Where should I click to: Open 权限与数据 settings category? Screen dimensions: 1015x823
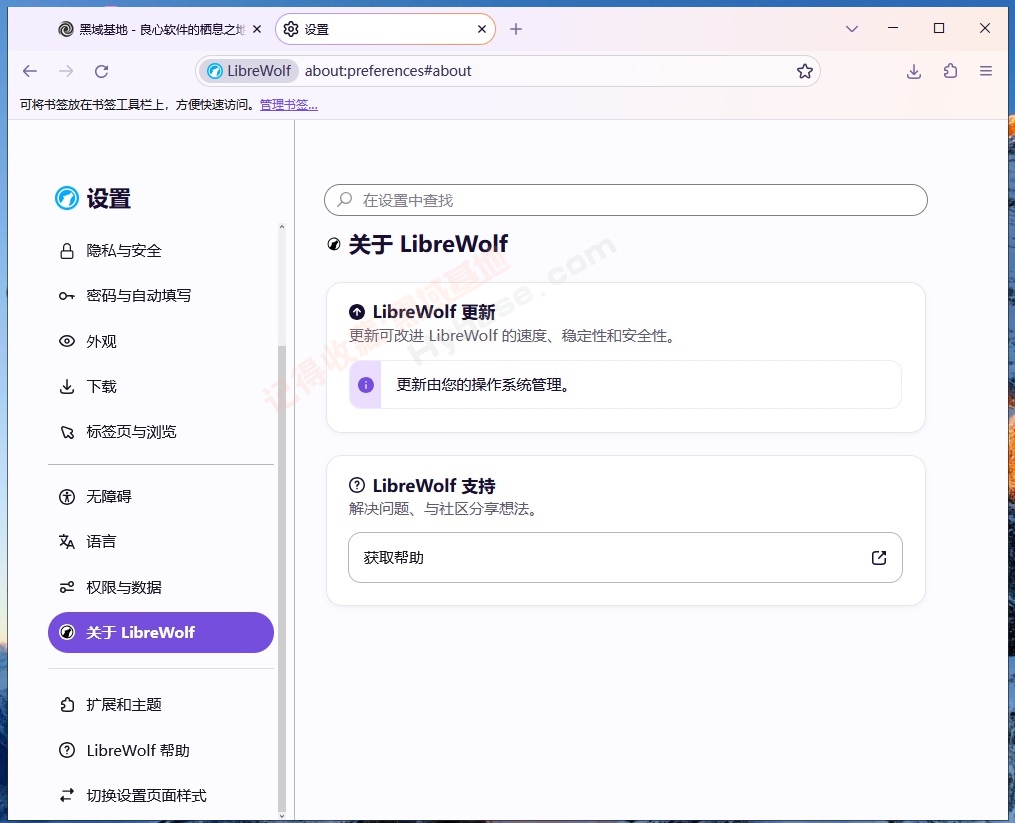pyautogui.click(x=161, y=587)
